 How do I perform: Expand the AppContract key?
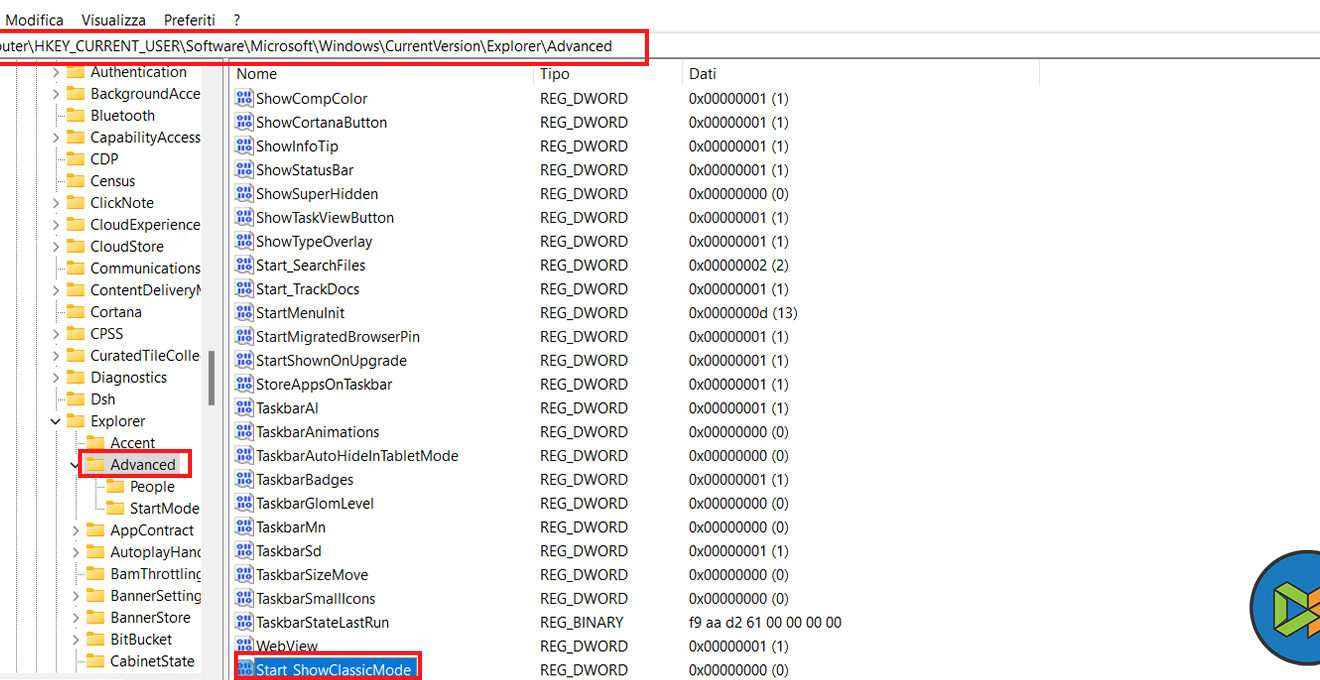pos(75,530)
